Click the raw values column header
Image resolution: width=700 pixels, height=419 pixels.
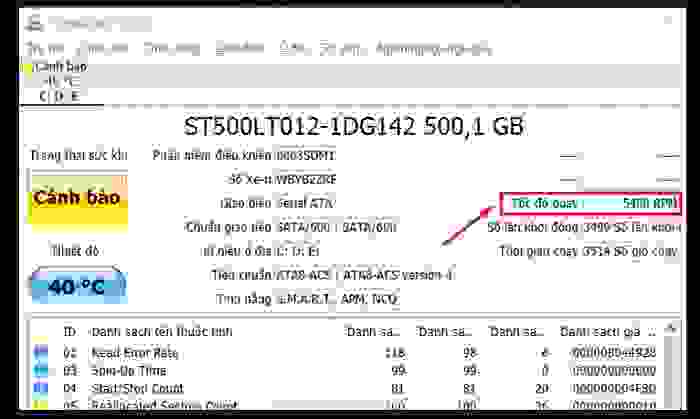click(x=608, y=332)
